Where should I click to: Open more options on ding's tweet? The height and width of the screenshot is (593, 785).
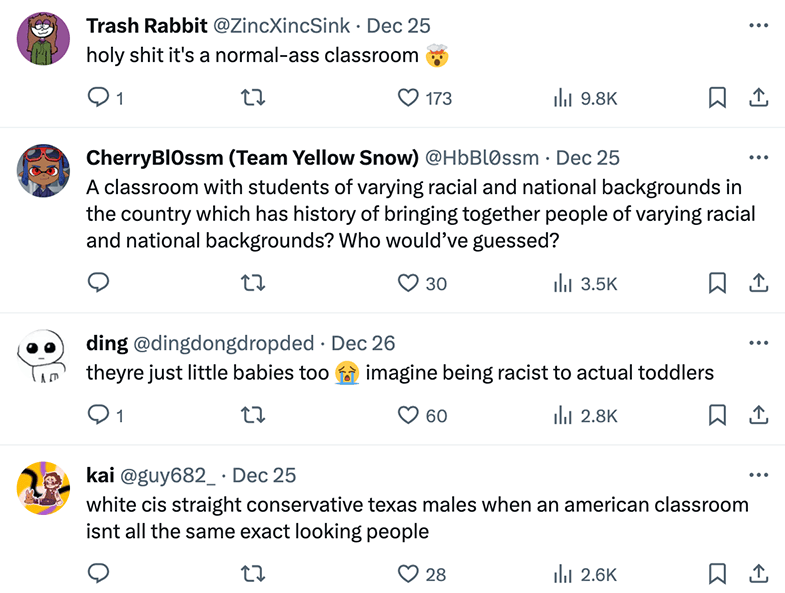tap(758, 343)
